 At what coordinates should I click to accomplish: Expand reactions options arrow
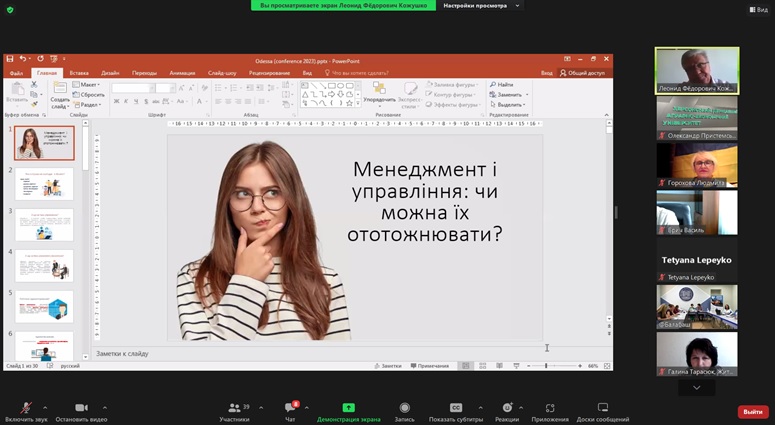point(520,408)
